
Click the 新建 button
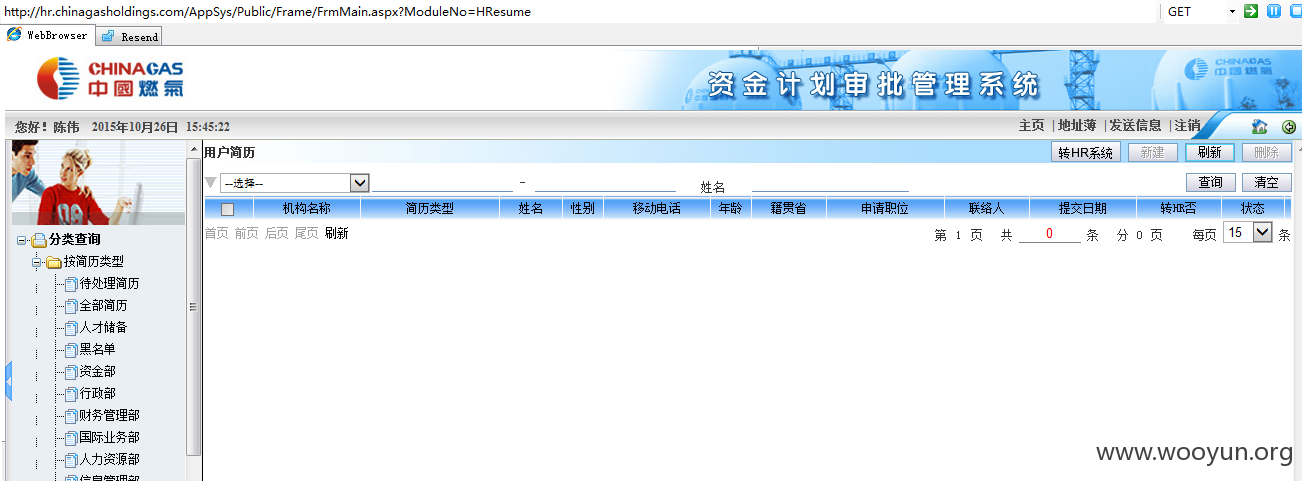1152,153
